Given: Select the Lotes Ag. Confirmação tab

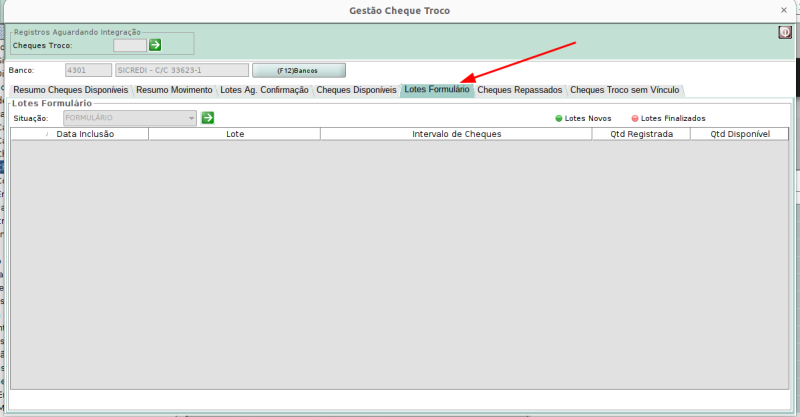Looking at the screenshot, I should point(264,90).
